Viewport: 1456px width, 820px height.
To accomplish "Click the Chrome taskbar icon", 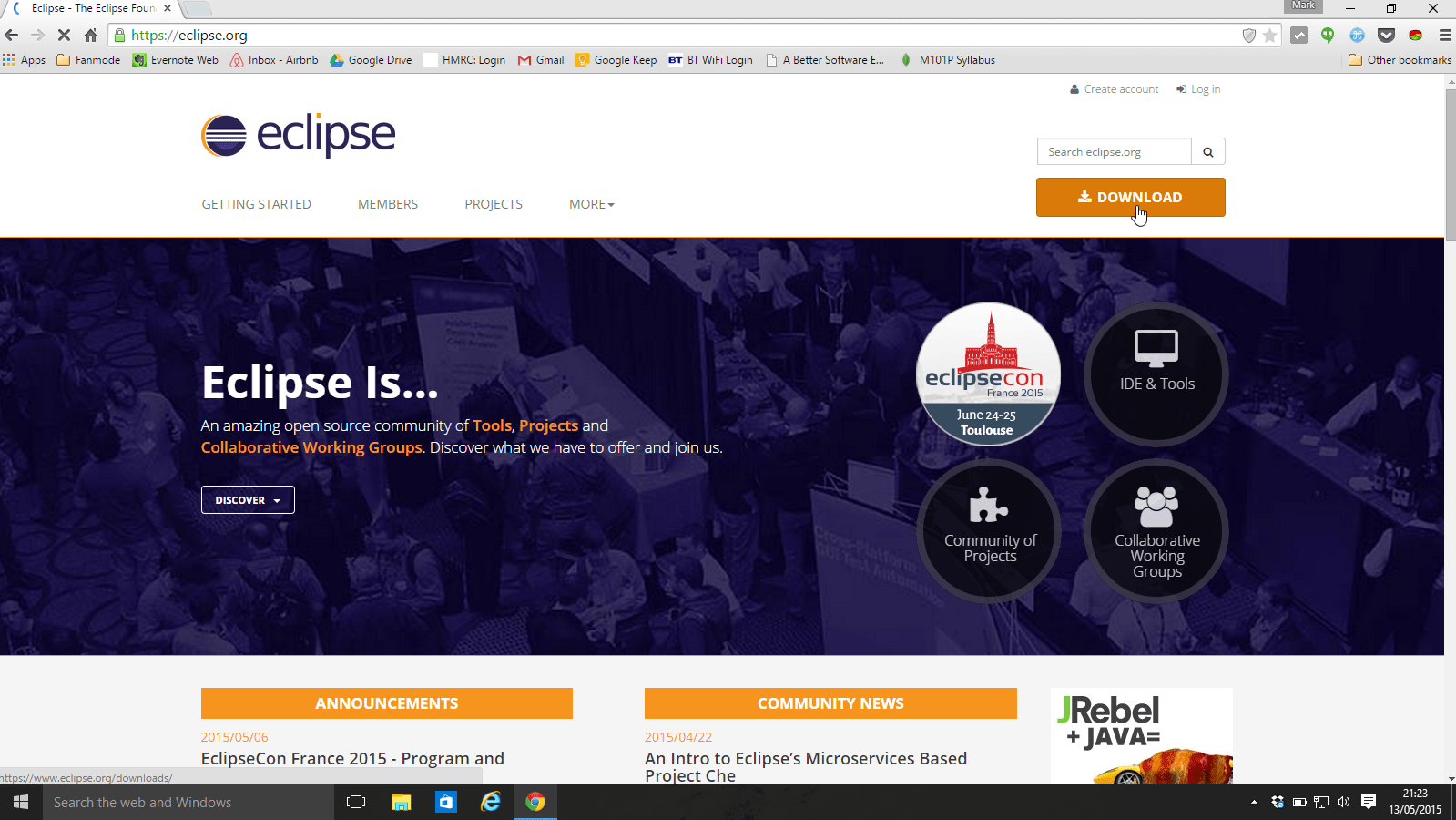I will [535, 802].
